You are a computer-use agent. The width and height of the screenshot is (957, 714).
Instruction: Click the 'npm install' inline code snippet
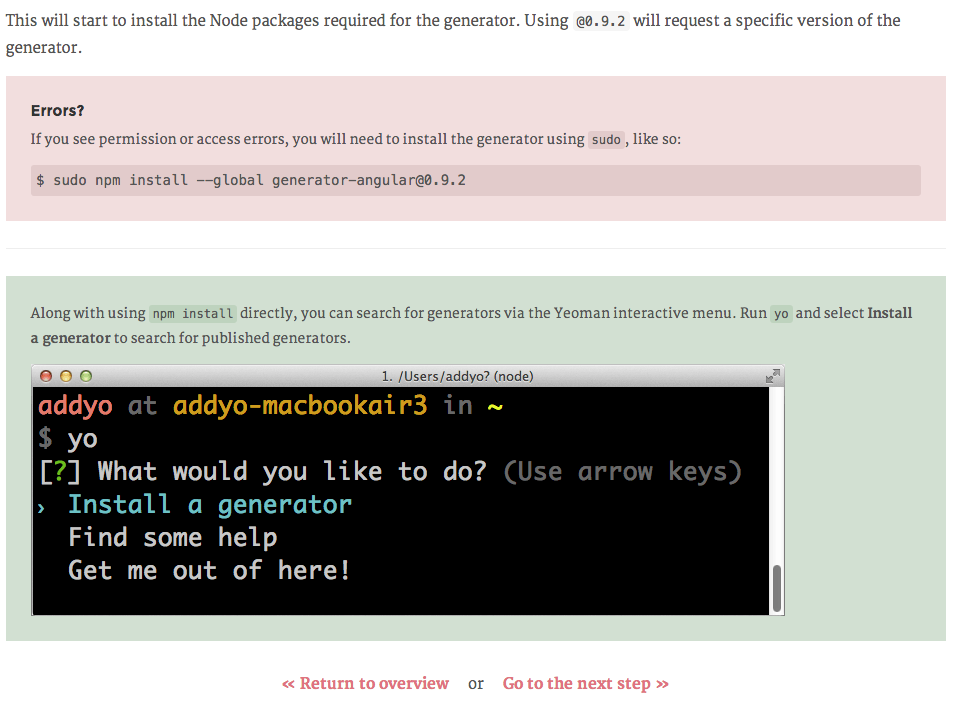[193, 314]
